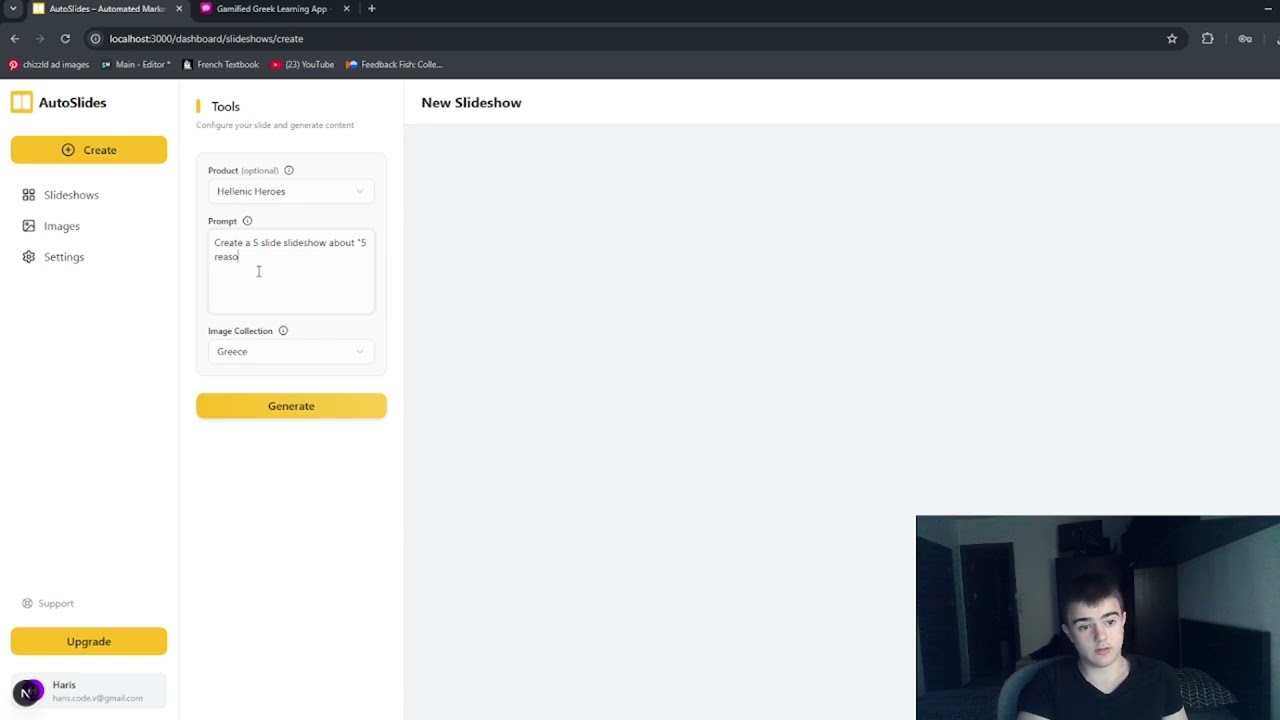The image size is (1280, 720).
Task: Bookmark this page with star icon
Action: pyautogui.click(x=1172, y=39)
